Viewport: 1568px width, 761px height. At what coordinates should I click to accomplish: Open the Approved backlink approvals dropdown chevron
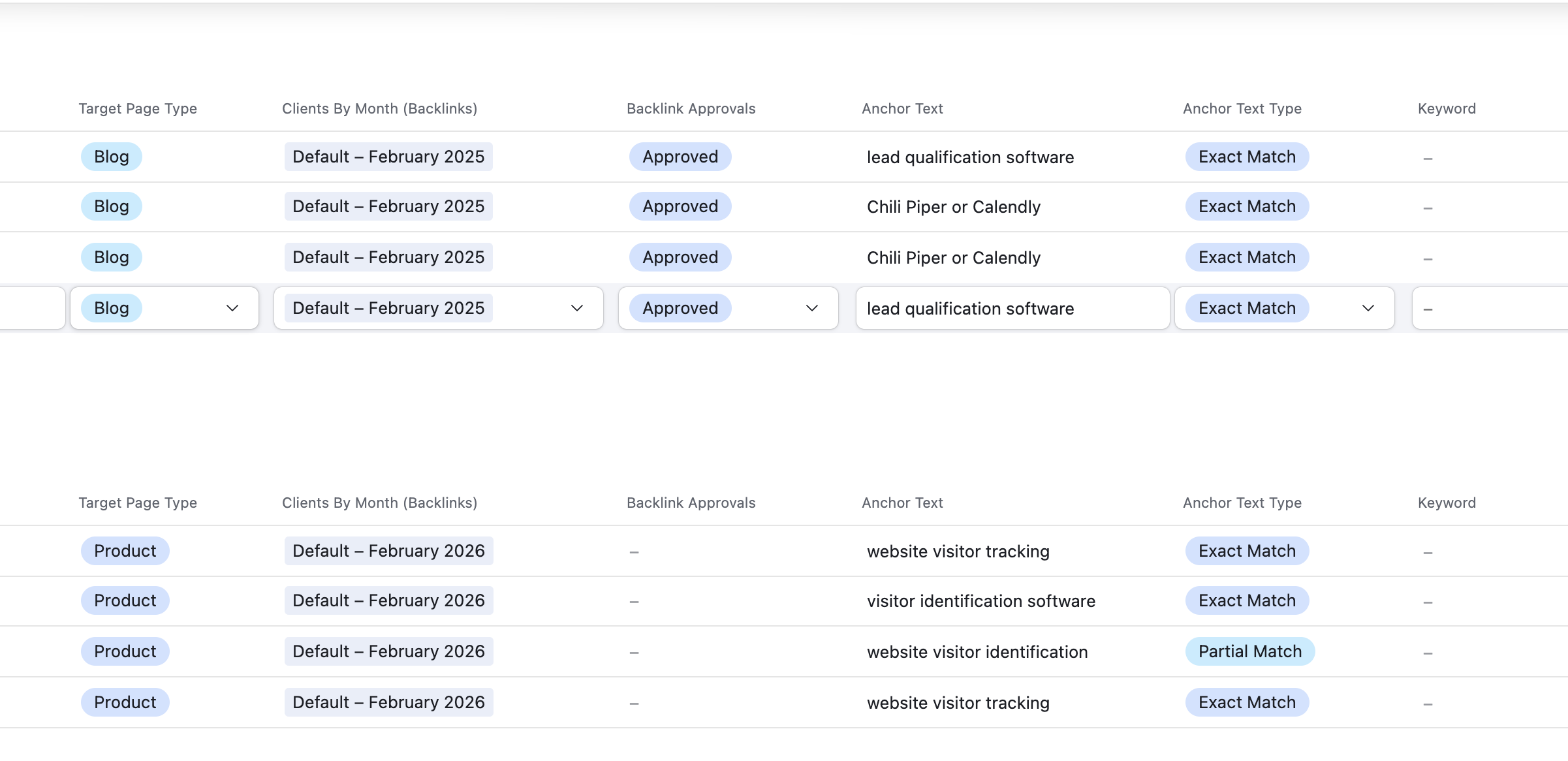pyautogui.click(x=811, y=308)
